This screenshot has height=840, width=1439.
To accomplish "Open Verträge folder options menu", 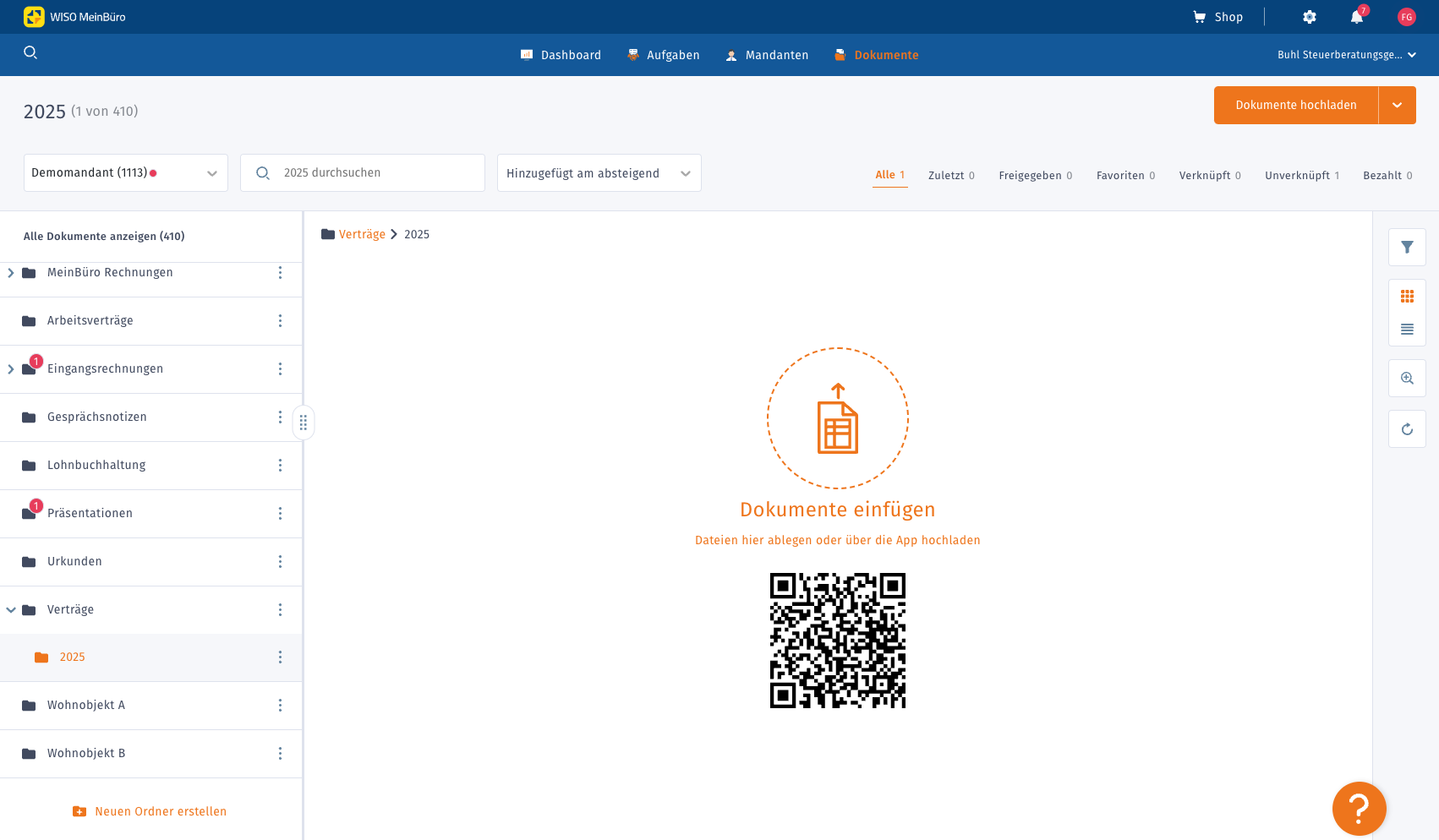I will (281, 609).
